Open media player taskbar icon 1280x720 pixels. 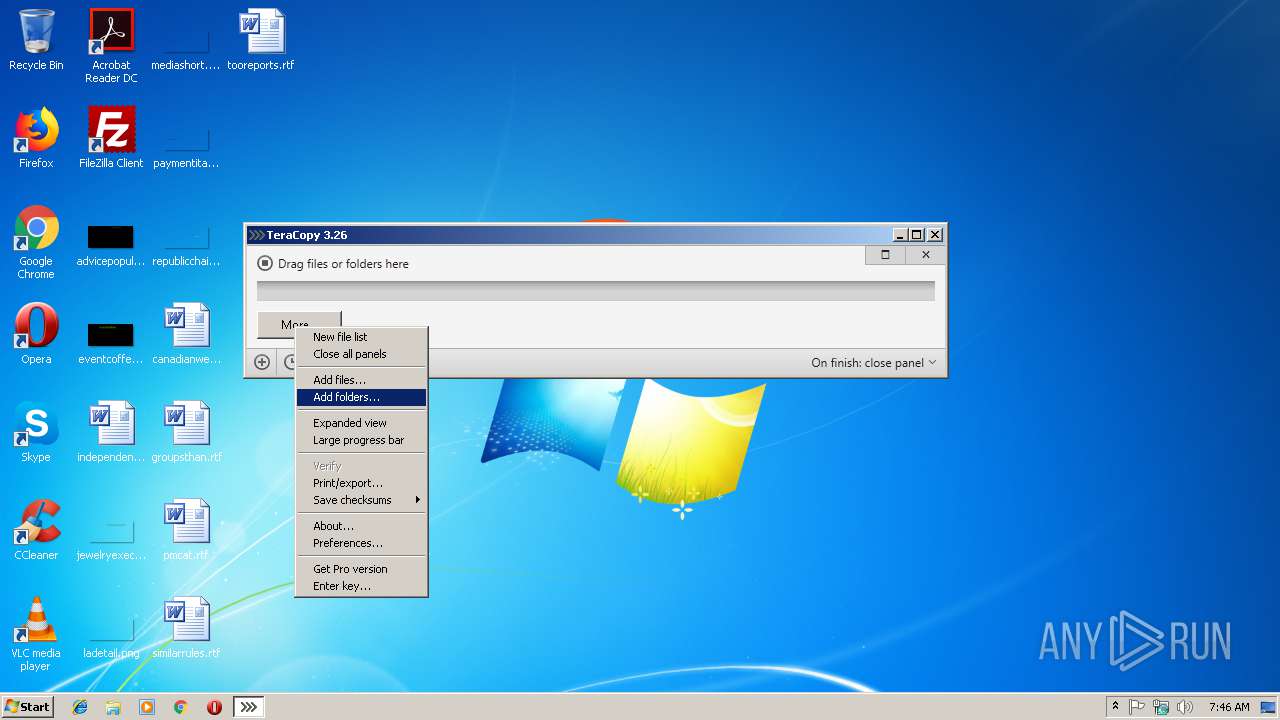(x=147, y=707)
